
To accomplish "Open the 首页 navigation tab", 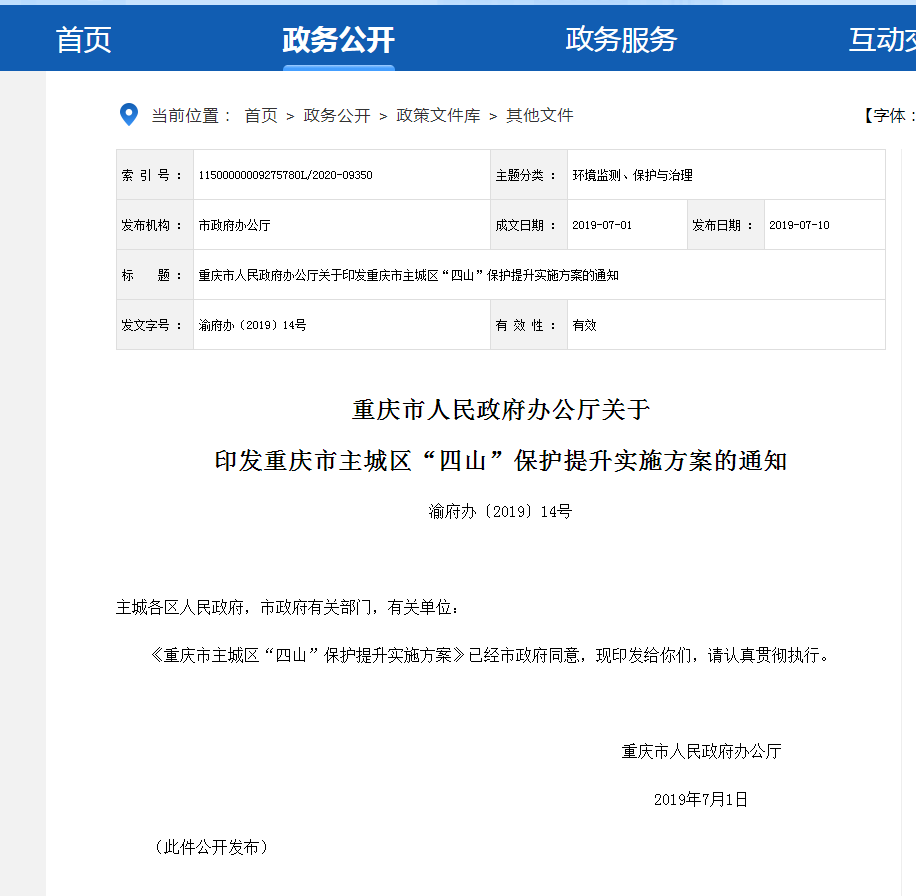I will (x=83, y=40).
